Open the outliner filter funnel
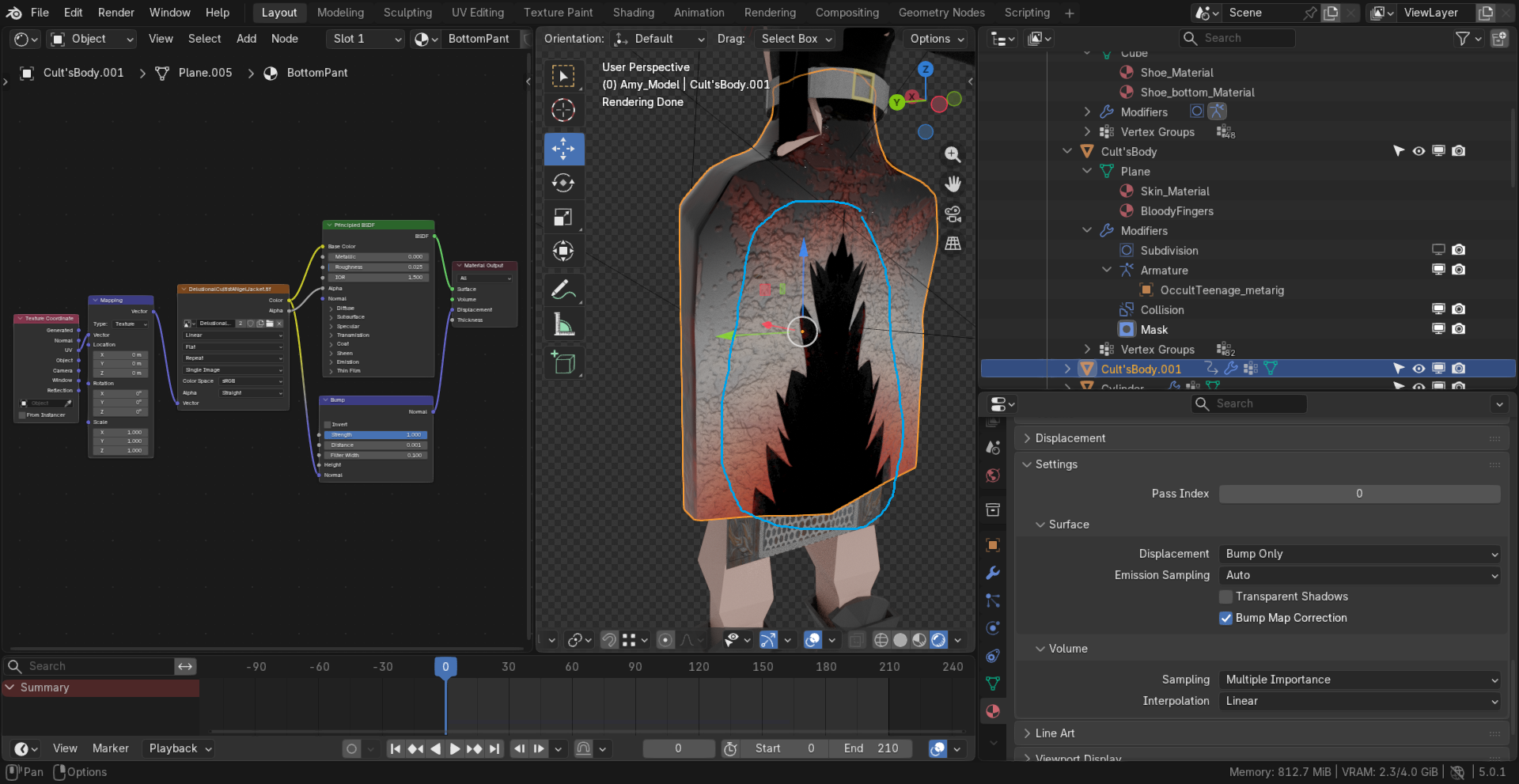Image resolution: width=1519 pixels, height=784 pixels. pyautogui.click(x=1463, y=38)
